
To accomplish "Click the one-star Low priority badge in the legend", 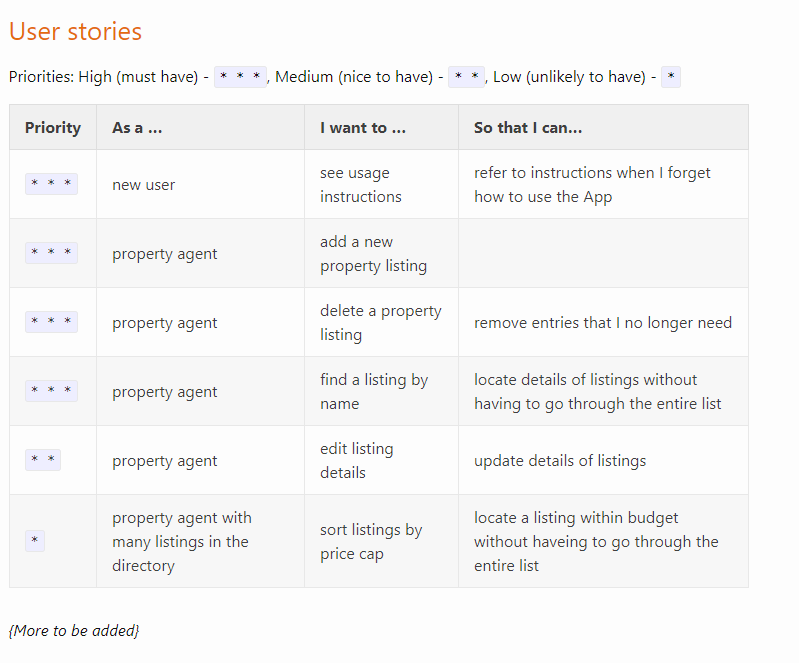I will click(671, 77).
